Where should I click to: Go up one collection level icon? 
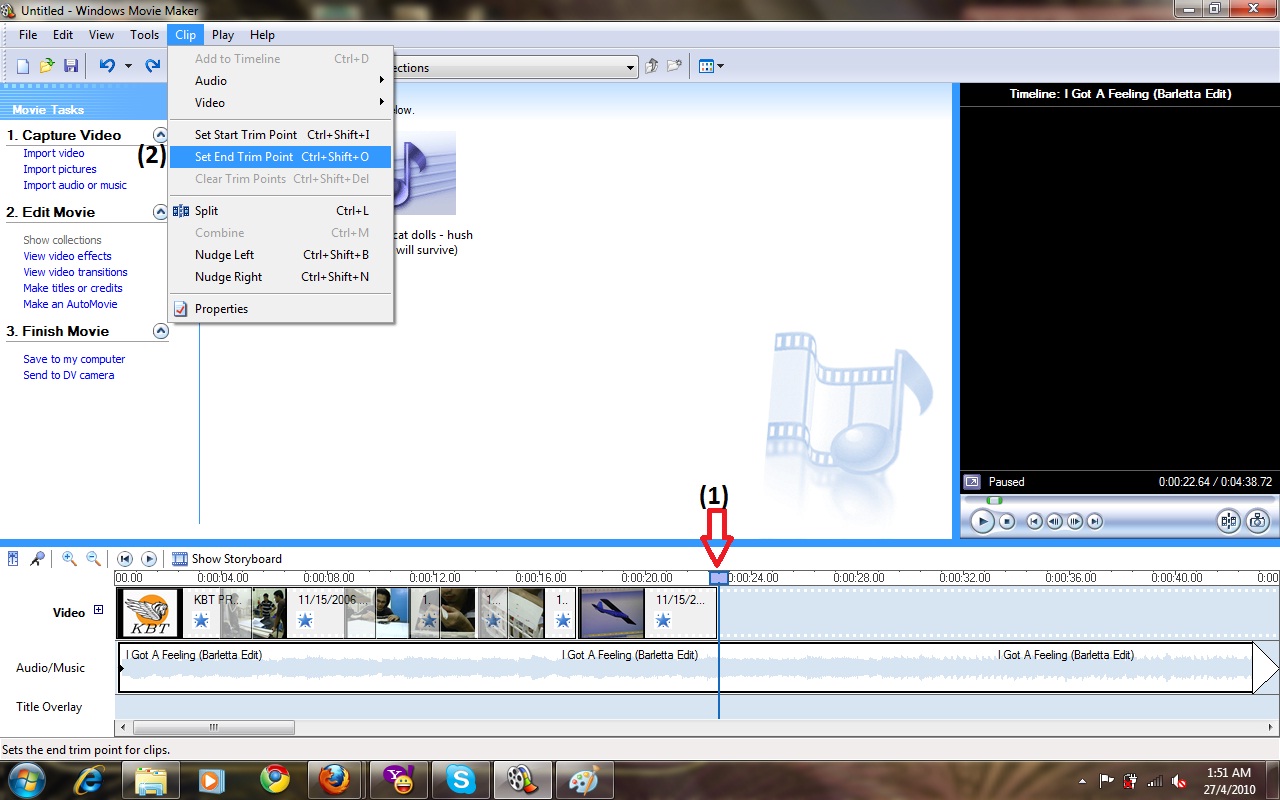(652, 67)
